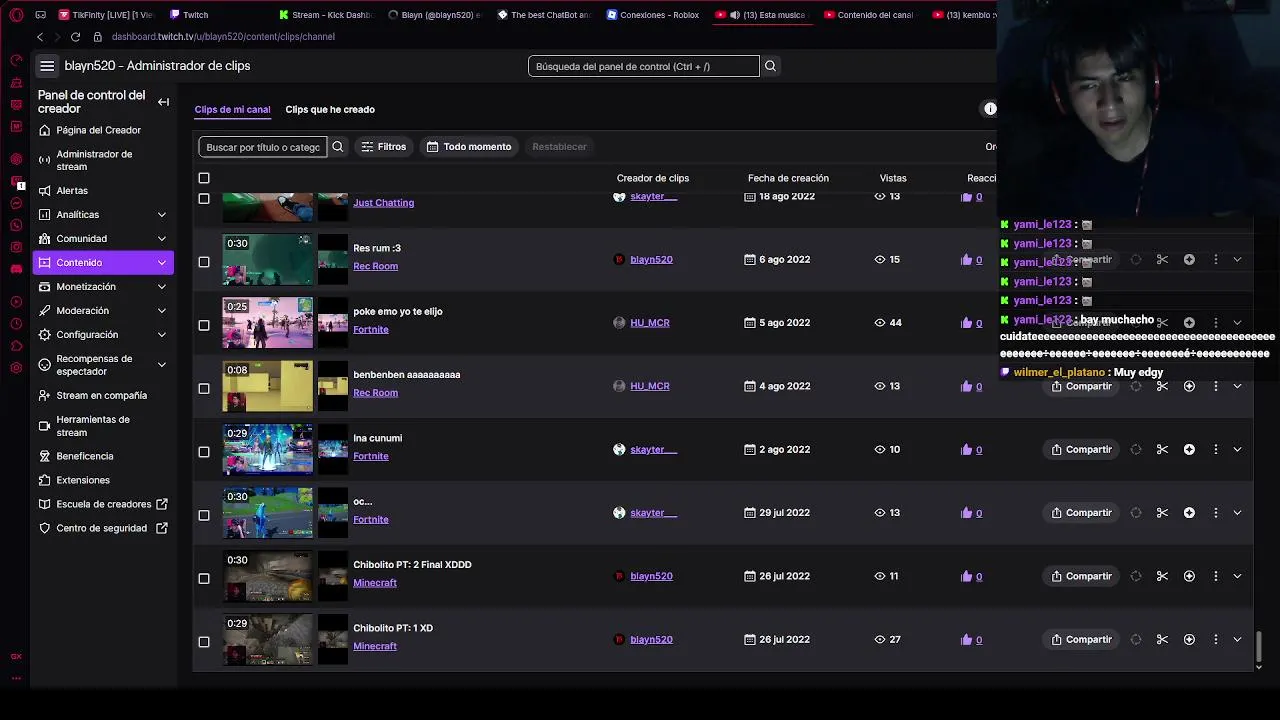The height and width of the screenshot is (720, 1280).
Task: Check the box for Res rum :3 clip
Action: point(204,262)
